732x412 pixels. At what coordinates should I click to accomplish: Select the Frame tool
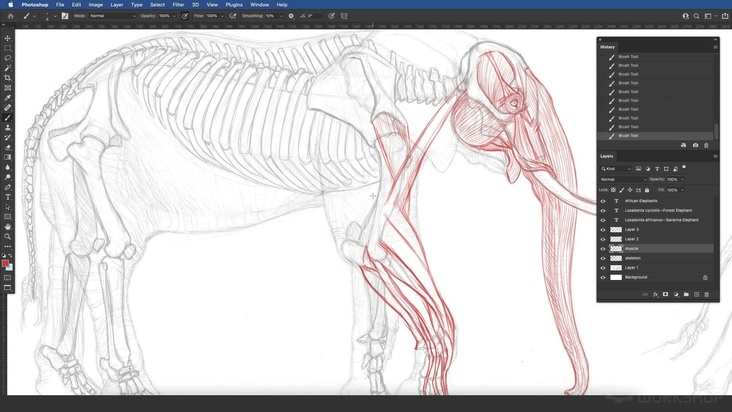point(7,88)
